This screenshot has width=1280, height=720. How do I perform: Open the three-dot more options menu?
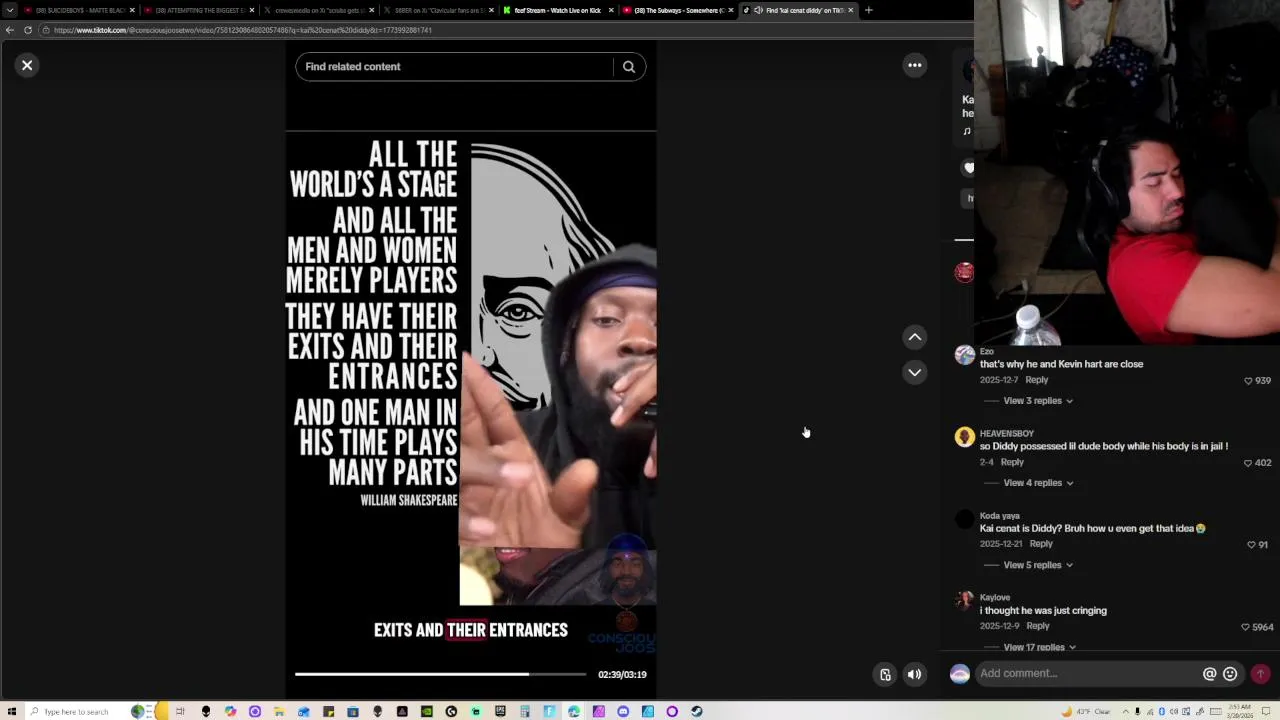(x=914, y=65)
